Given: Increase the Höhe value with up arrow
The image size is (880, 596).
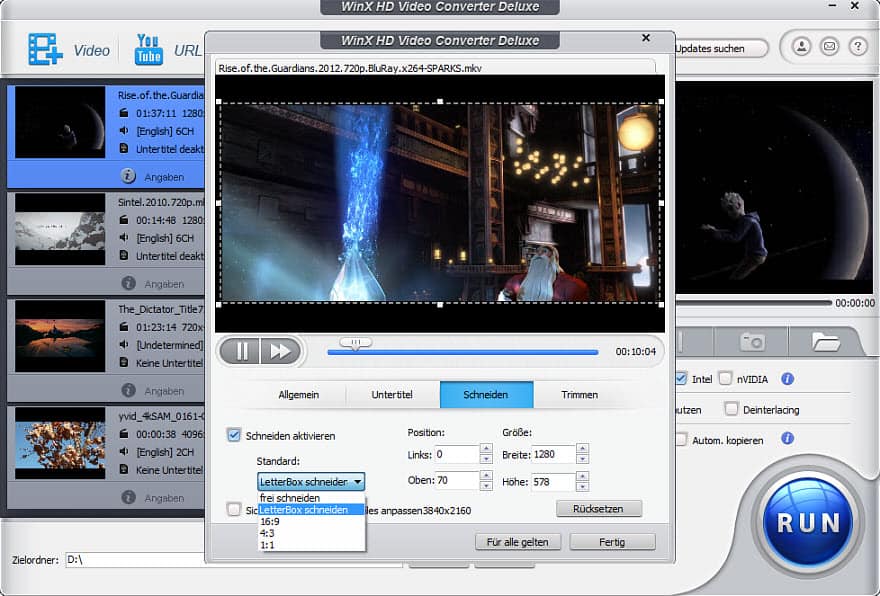Looking at the screenshot, I should tap(582, 476).
